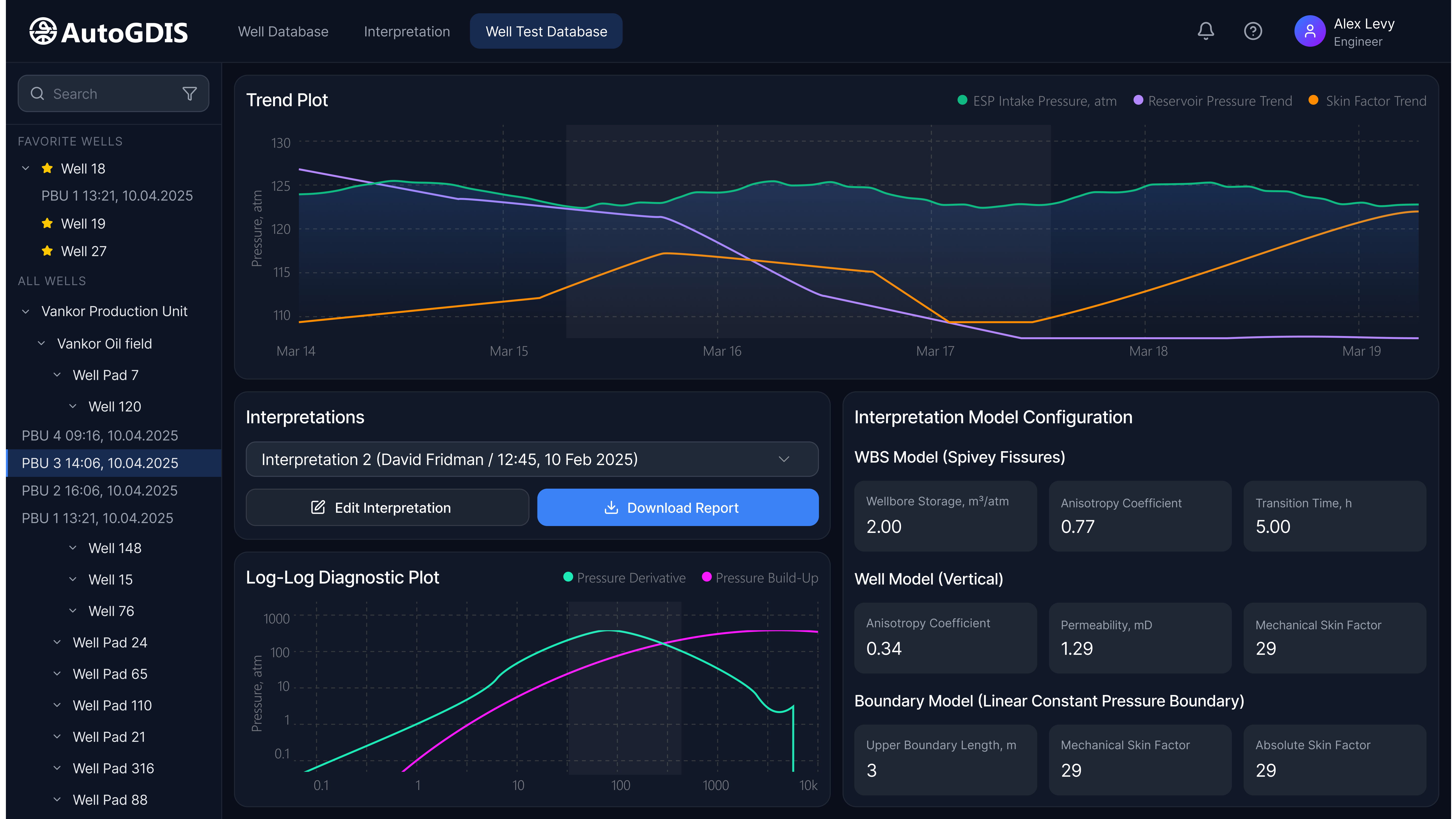Open Well 76 in the tree
The image size is (1456, 819).
point(111,611)
